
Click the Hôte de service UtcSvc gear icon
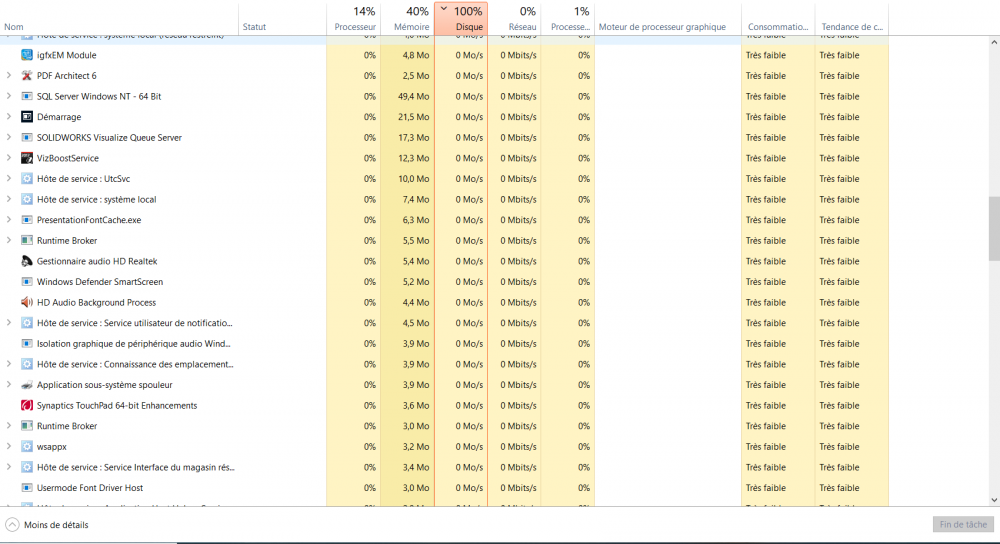[x=27, y=179]
